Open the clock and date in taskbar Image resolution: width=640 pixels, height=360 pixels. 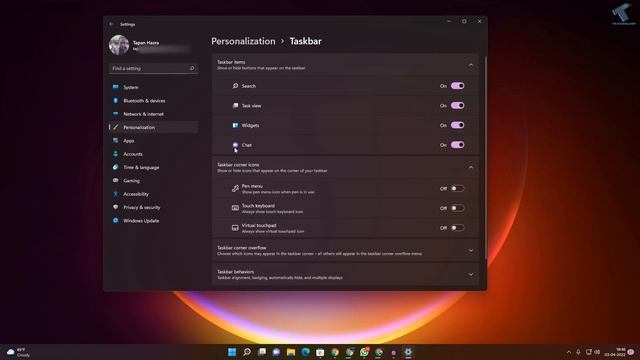click(615, 352)
